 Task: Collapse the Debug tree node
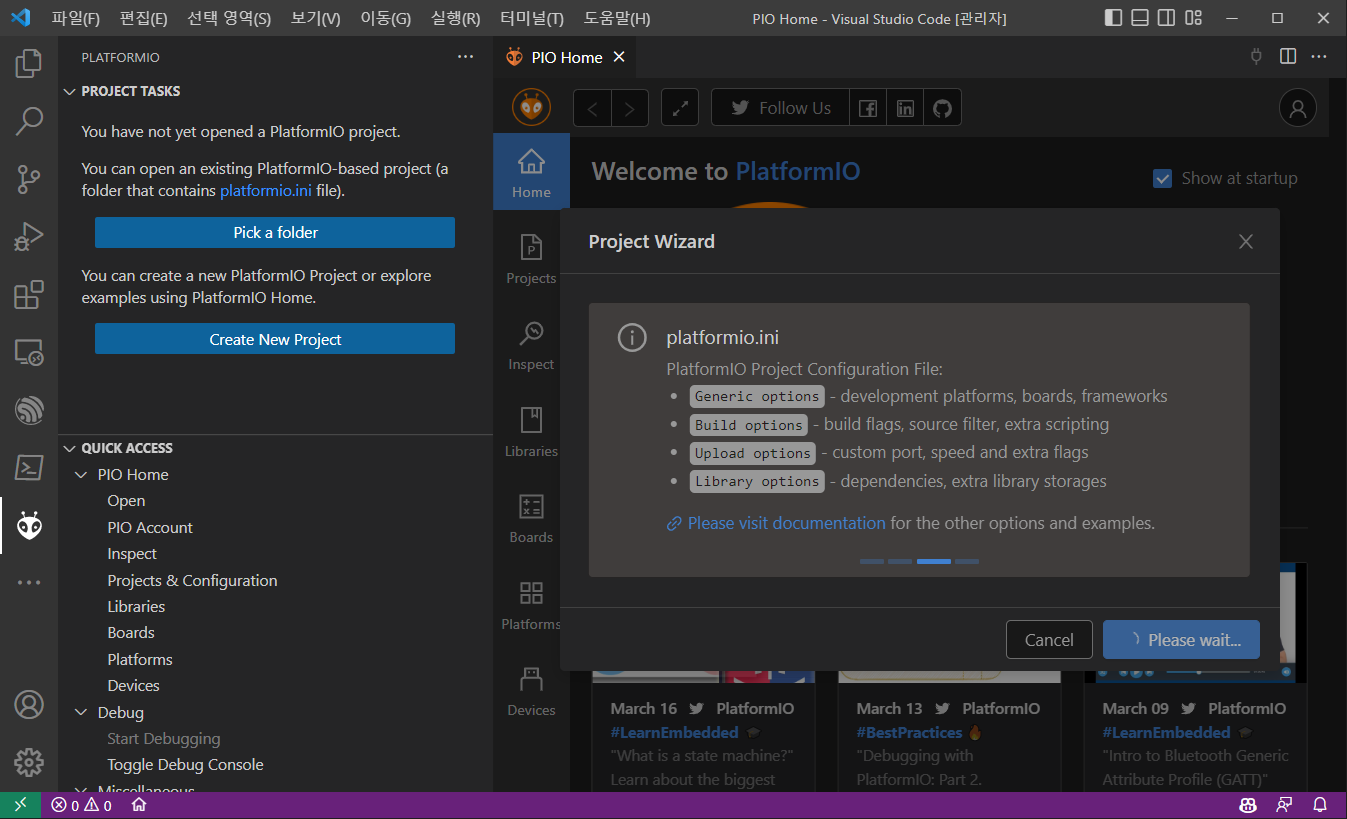click(82, 713)
